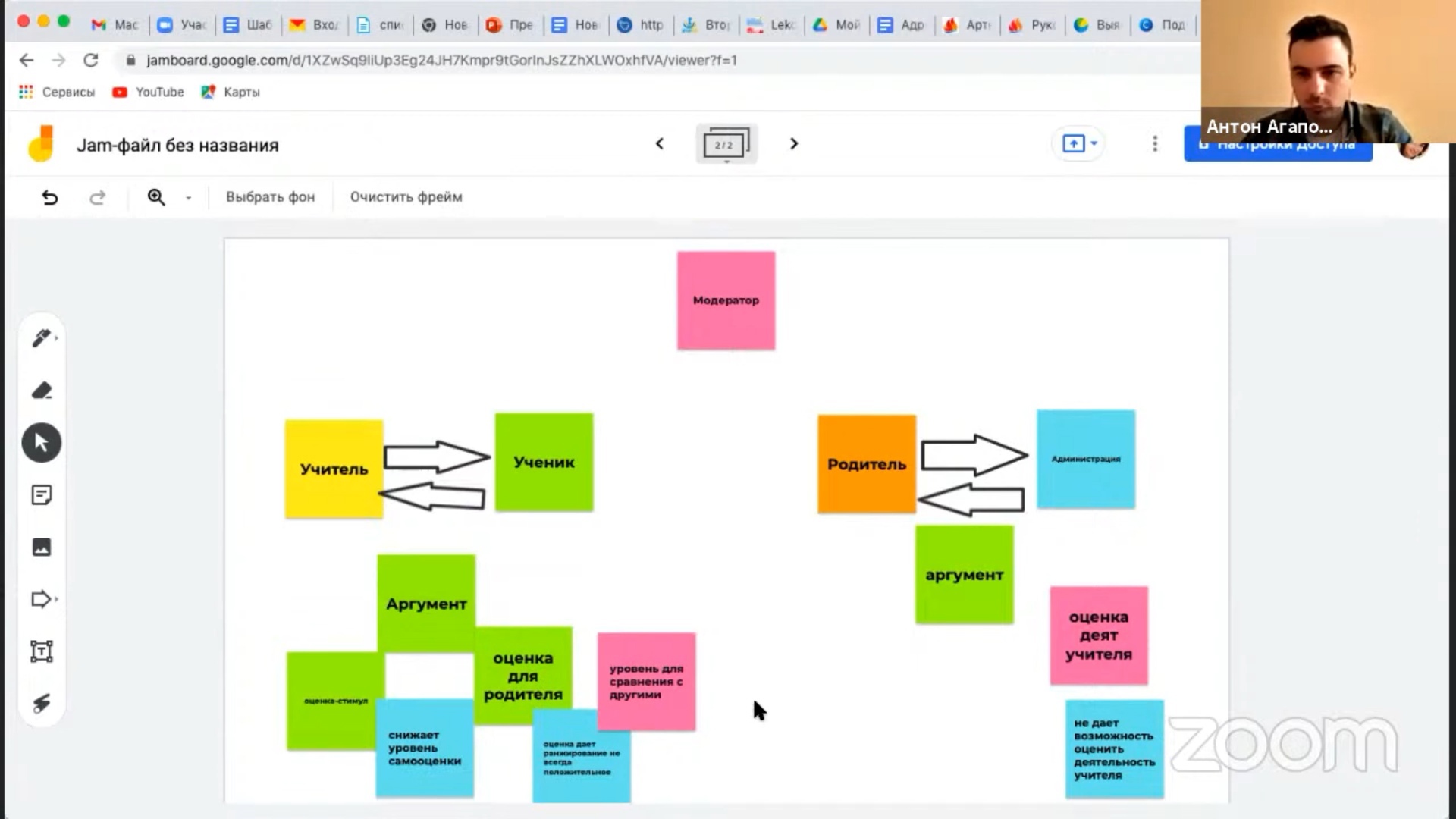Choose the Shape tool
Viewport: 1456px width, 819px height.
point(42,599)
